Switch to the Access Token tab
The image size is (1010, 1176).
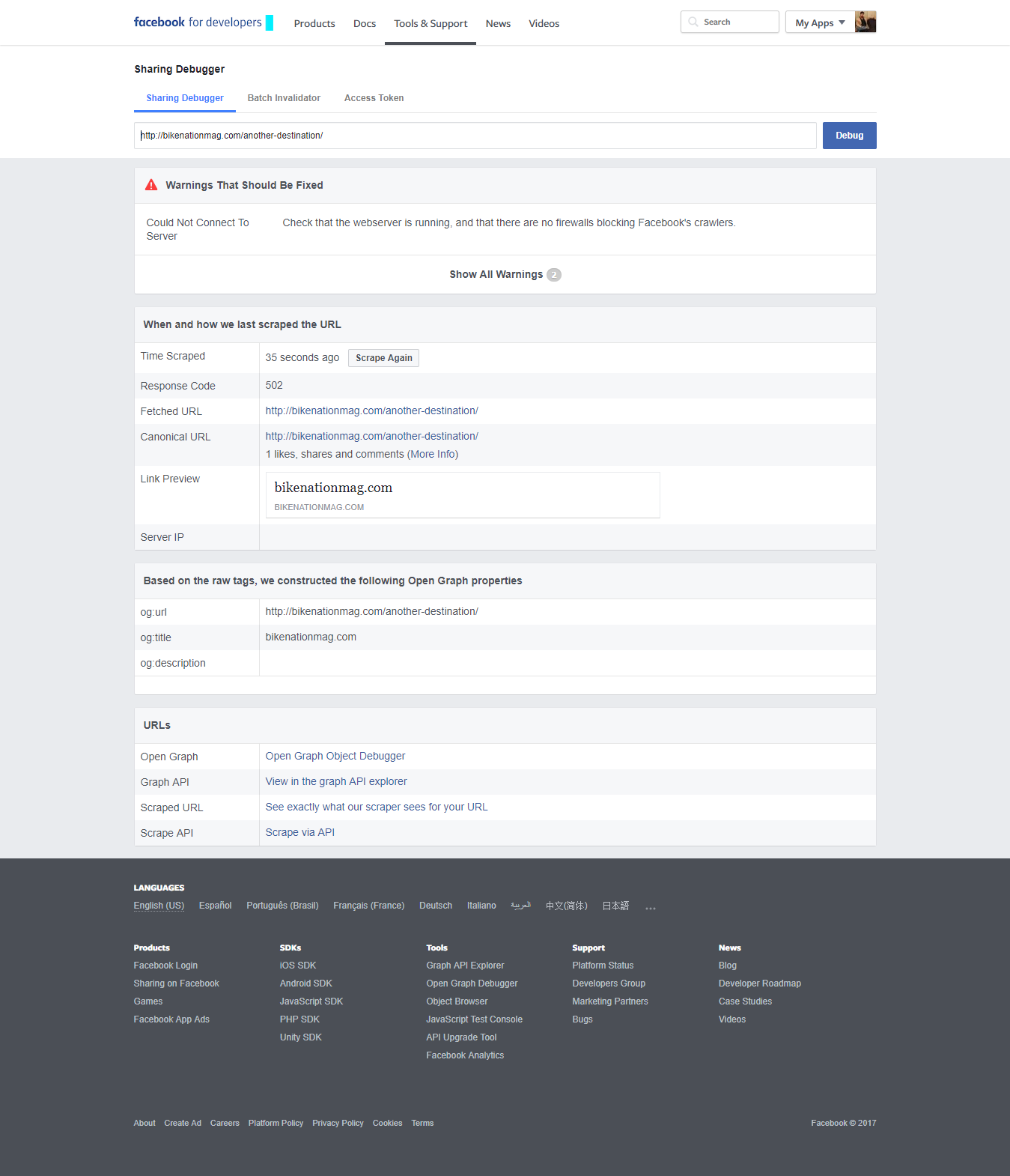click(374, 98)
